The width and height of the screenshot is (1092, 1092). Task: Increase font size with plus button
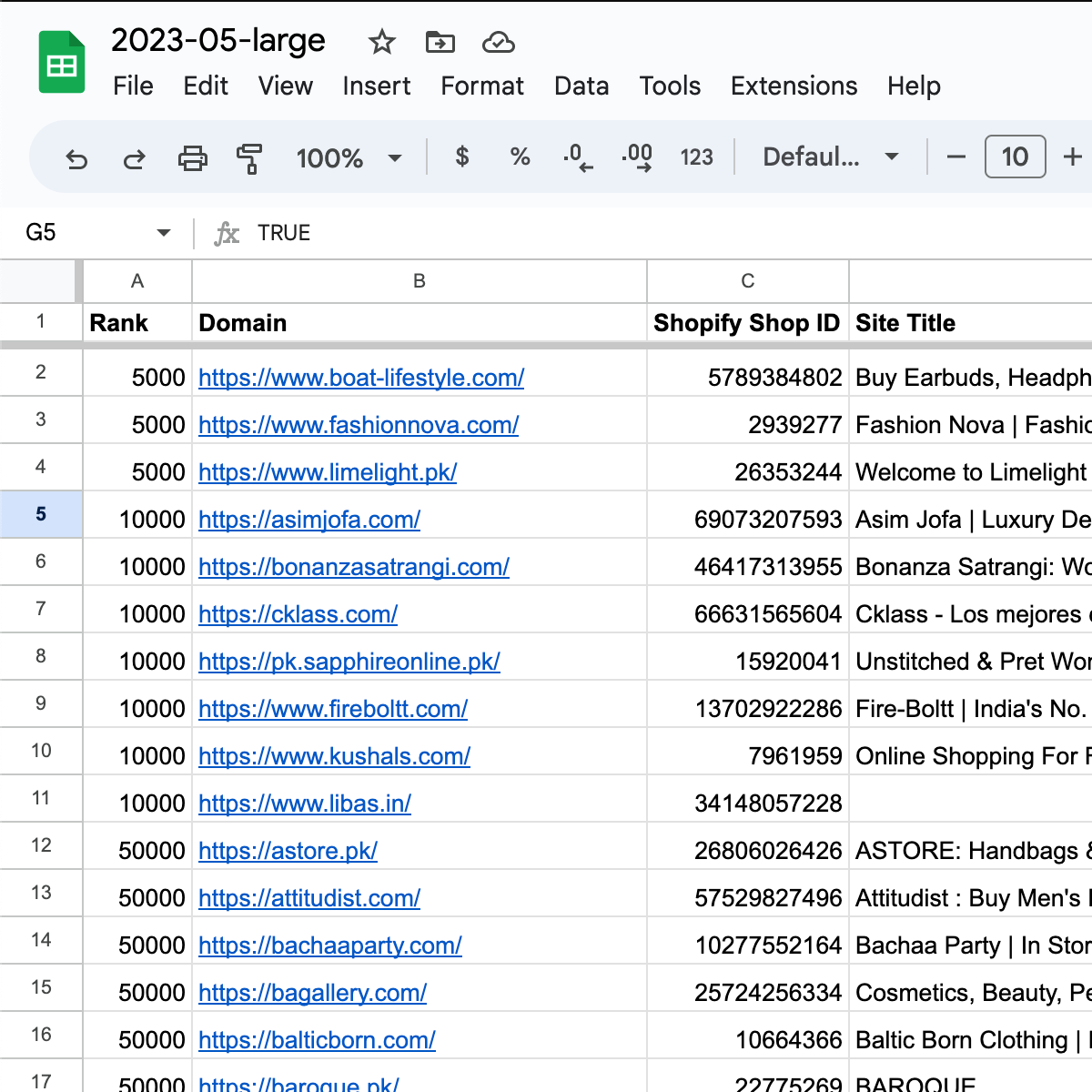coord(1073,157)
